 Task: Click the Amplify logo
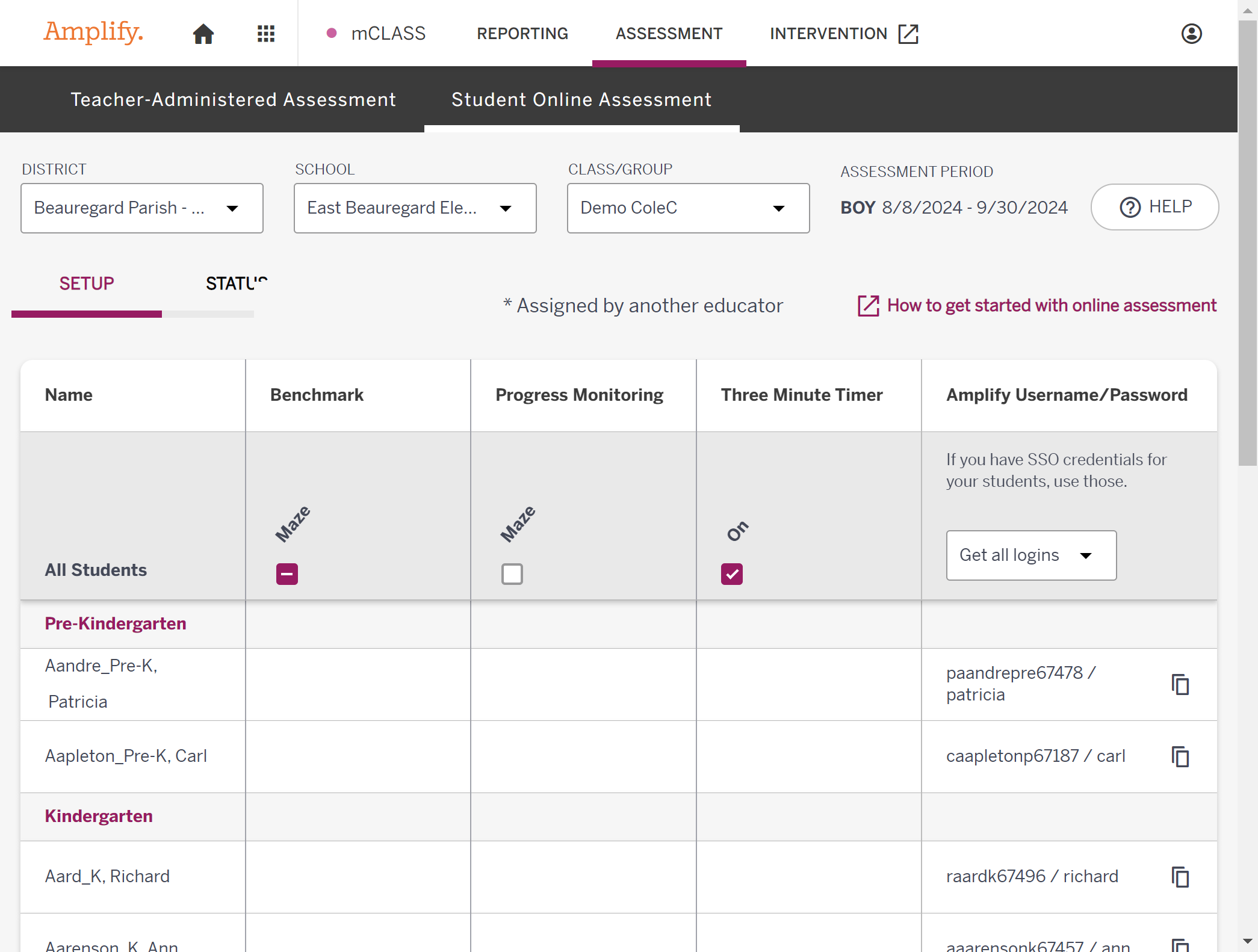coord(93,32)
